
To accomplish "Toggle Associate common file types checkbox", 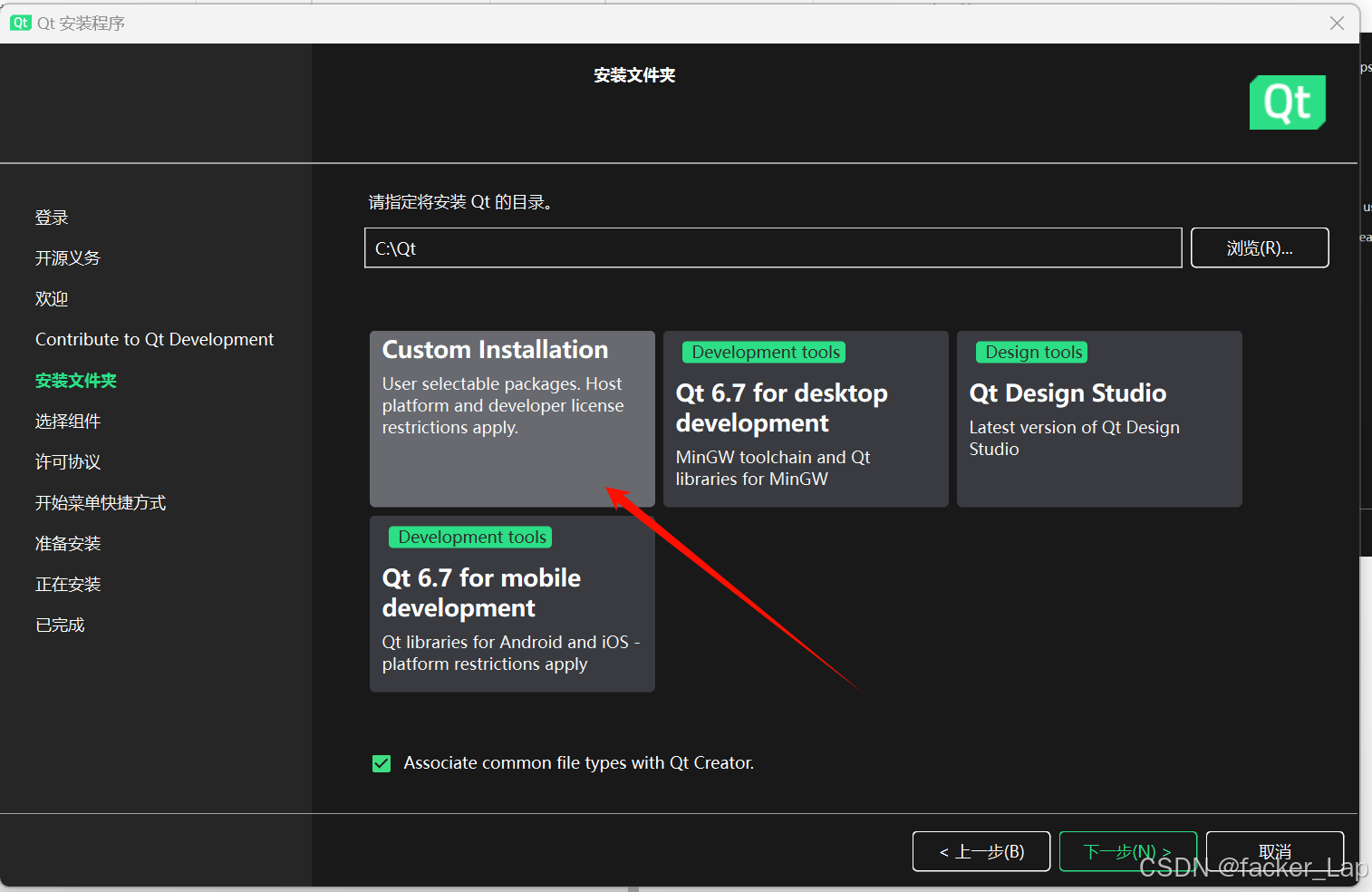I will point(382,763).
